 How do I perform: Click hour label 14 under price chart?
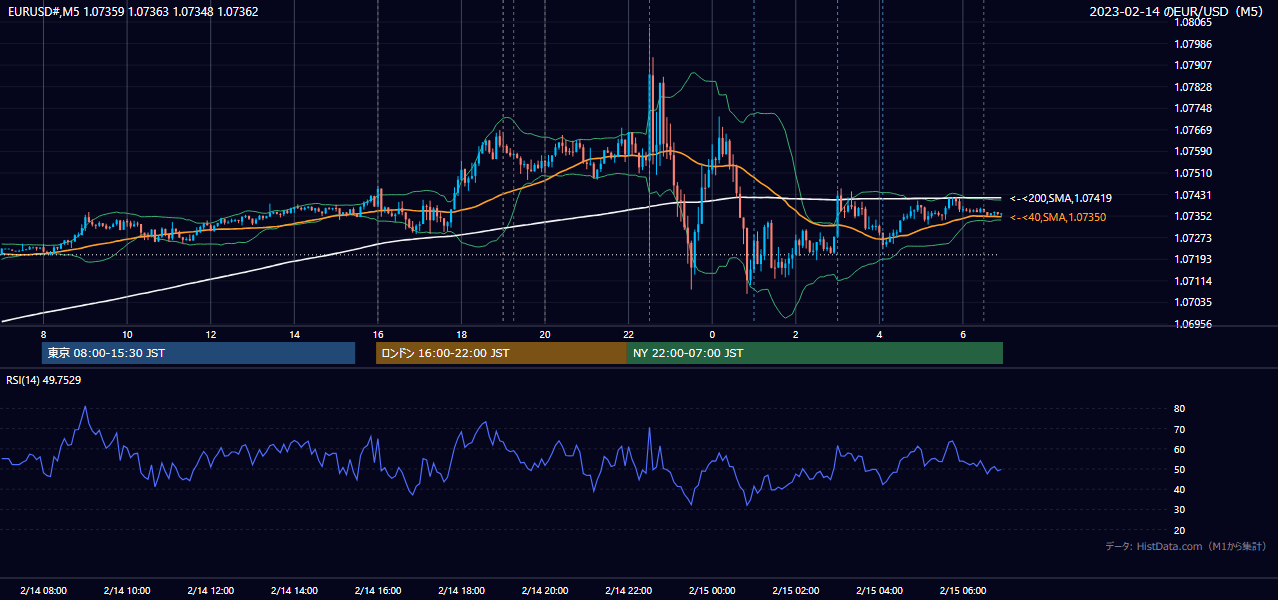[294, 334]
